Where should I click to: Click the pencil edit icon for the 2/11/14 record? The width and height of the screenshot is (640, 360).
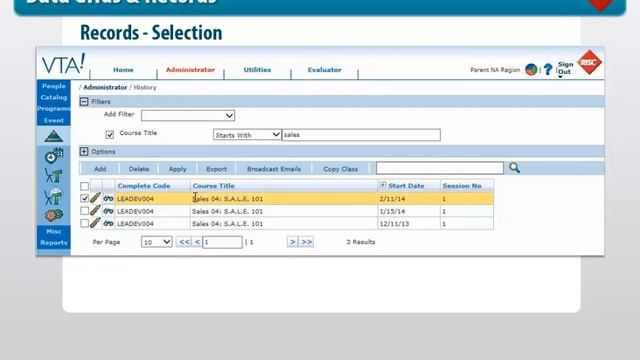click(x=95, y=198)
